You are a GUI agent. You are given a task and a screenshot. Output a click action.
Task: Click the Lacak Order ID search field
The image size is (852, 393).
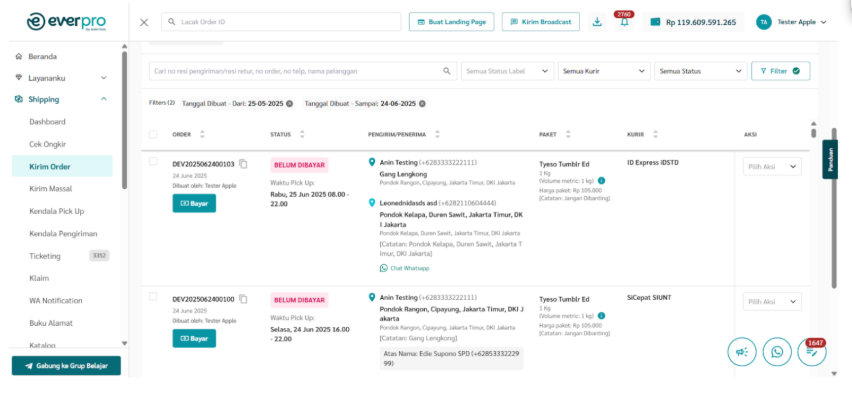point(281,22)
